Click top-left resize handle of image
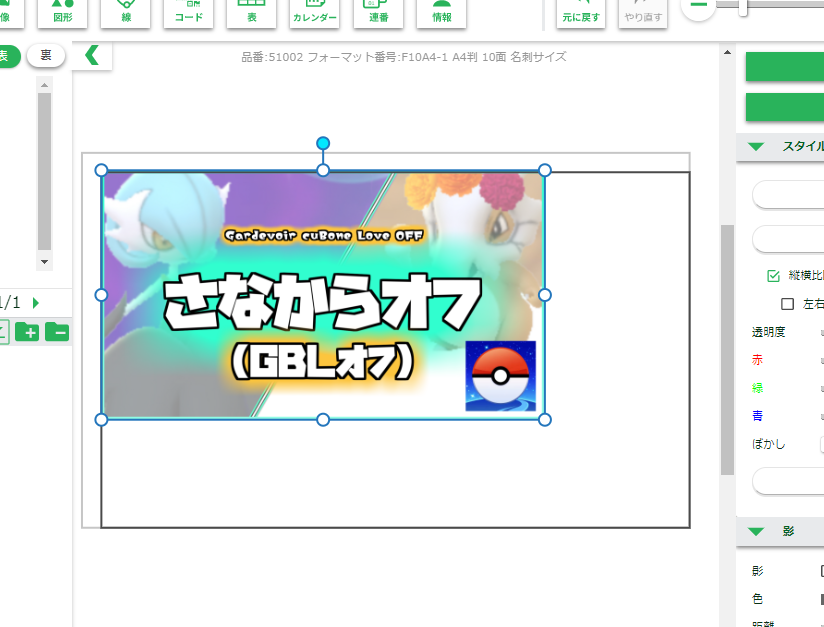Viewport: 824px width, 627px height. pyautogui.click(x=101, y=170)
